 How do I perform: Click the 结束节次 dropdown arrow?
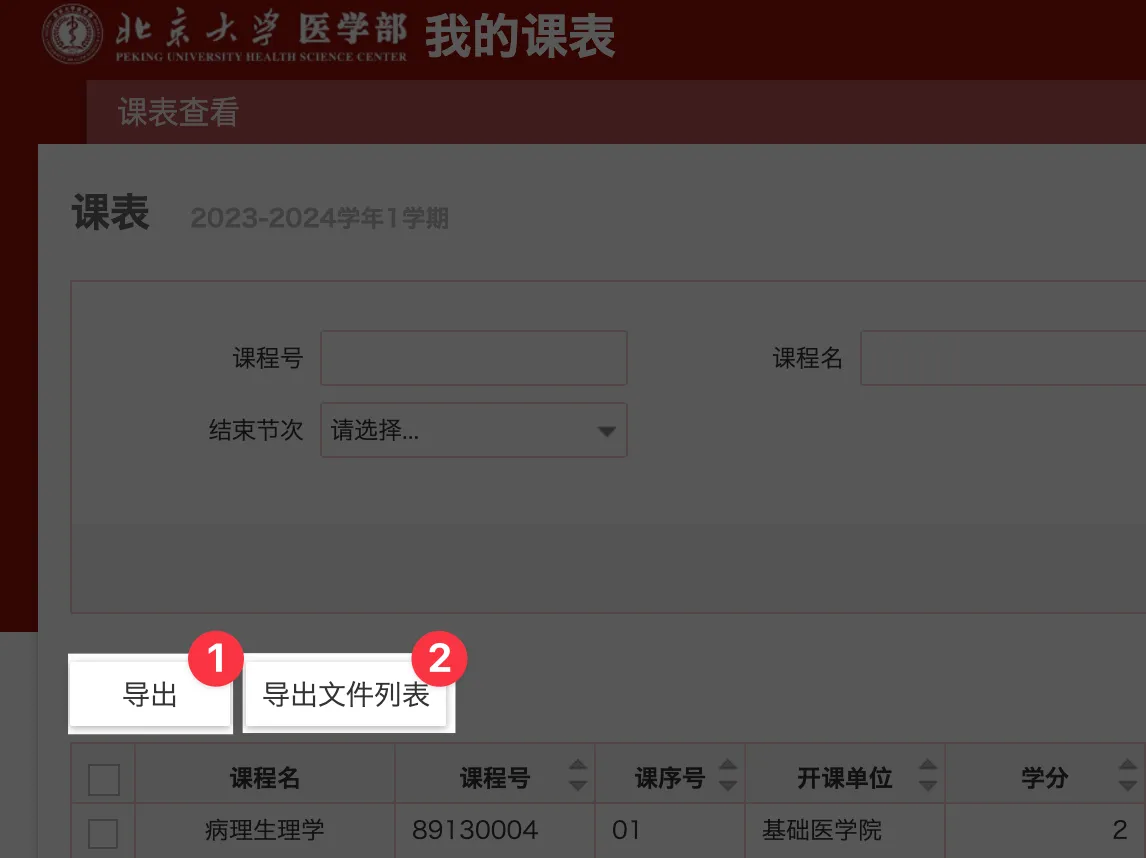(x=606, y=431)
